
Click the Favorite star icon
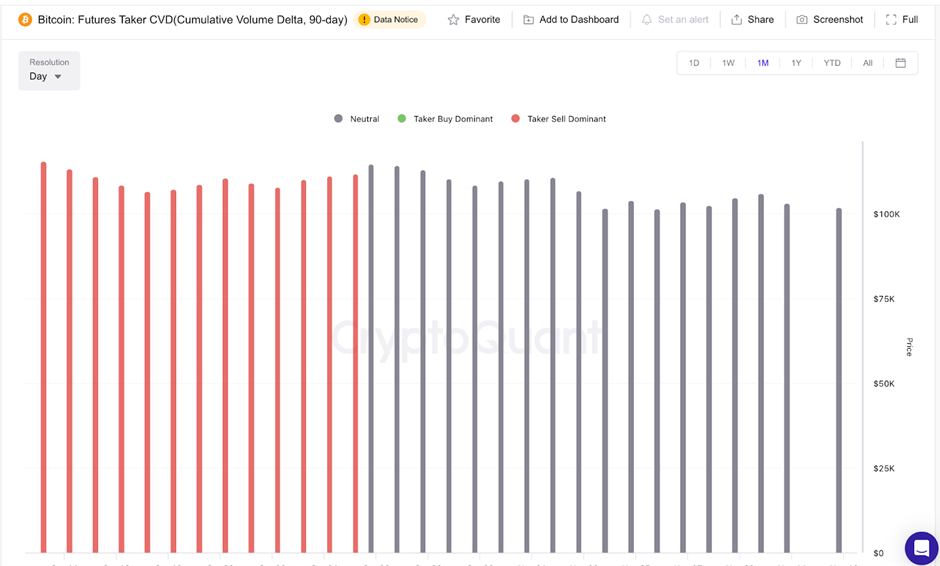(453, 19)
